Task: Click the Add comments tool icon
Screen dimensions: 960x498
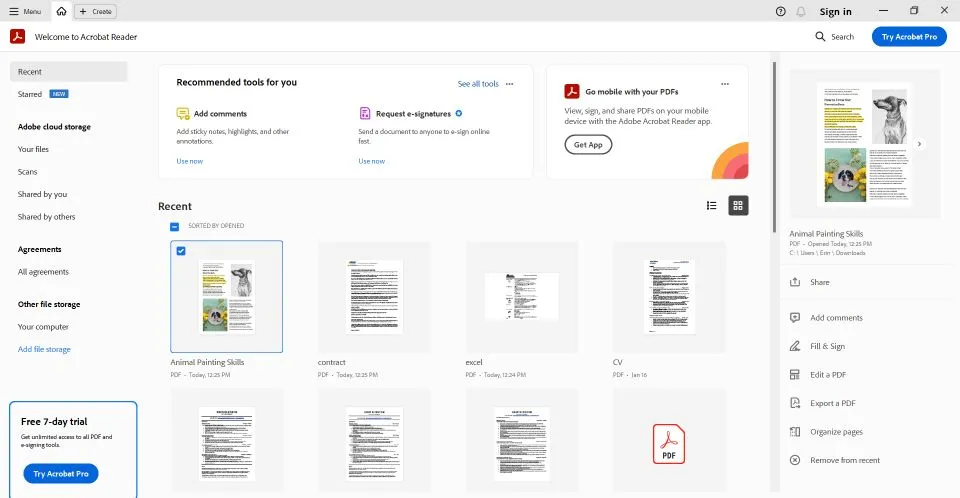Action: (x=182, y=113)
